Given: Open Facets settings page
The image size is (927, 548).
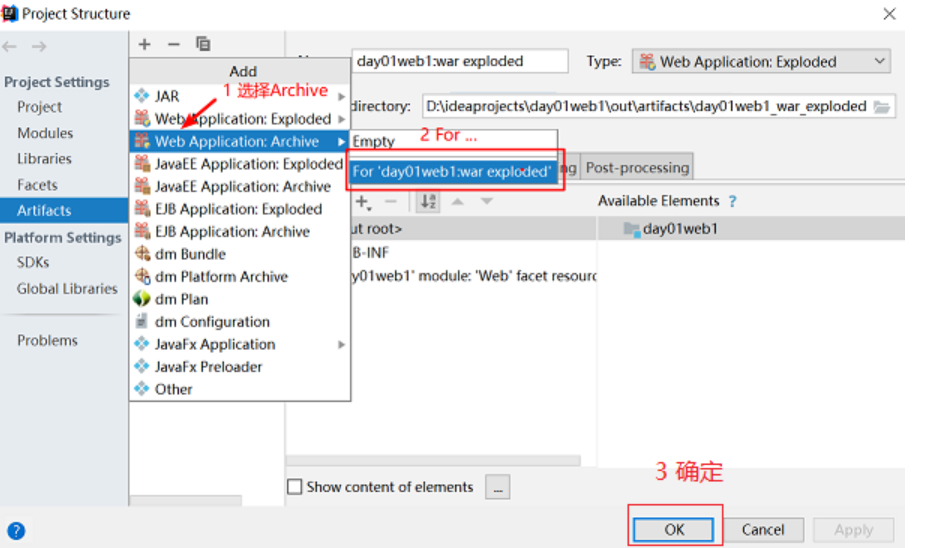Looking at the screenshot, I should [37, 185].
